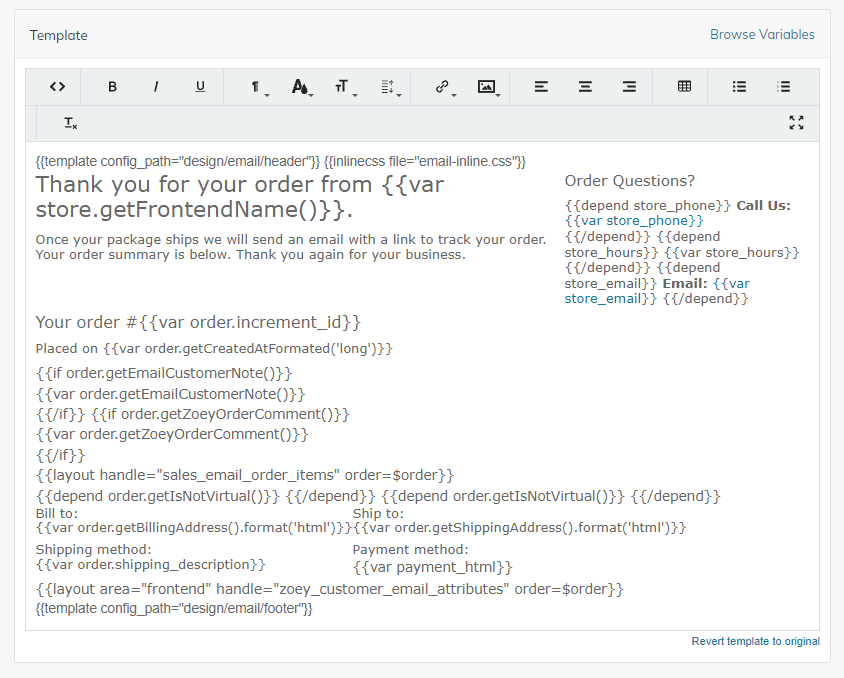Toggle fullscreen editor mode
This screenshot has width=844, height=678.
tap(796, 123)
